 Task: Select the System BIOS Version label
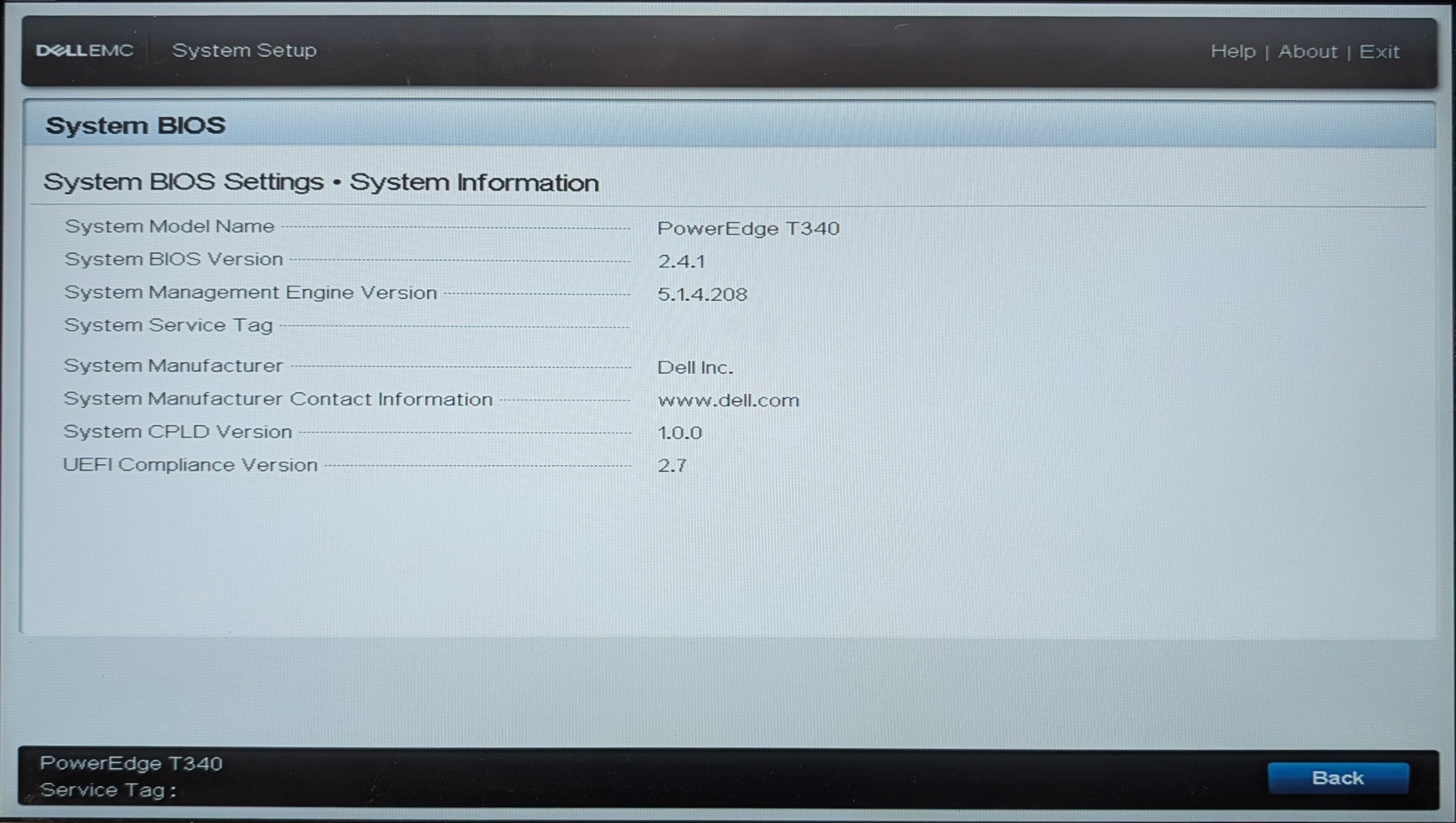(174, 259)
